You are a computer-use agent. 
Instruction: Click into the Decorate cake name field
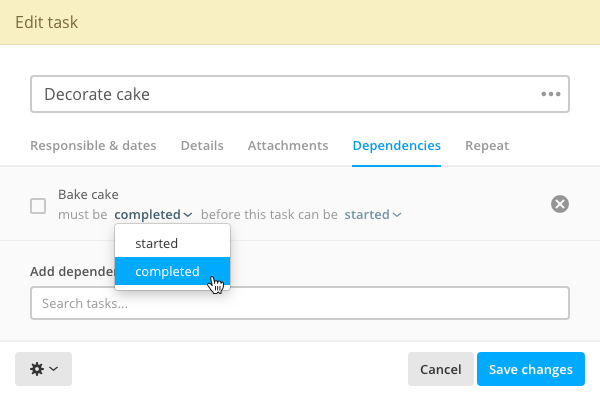pos(300,94)
